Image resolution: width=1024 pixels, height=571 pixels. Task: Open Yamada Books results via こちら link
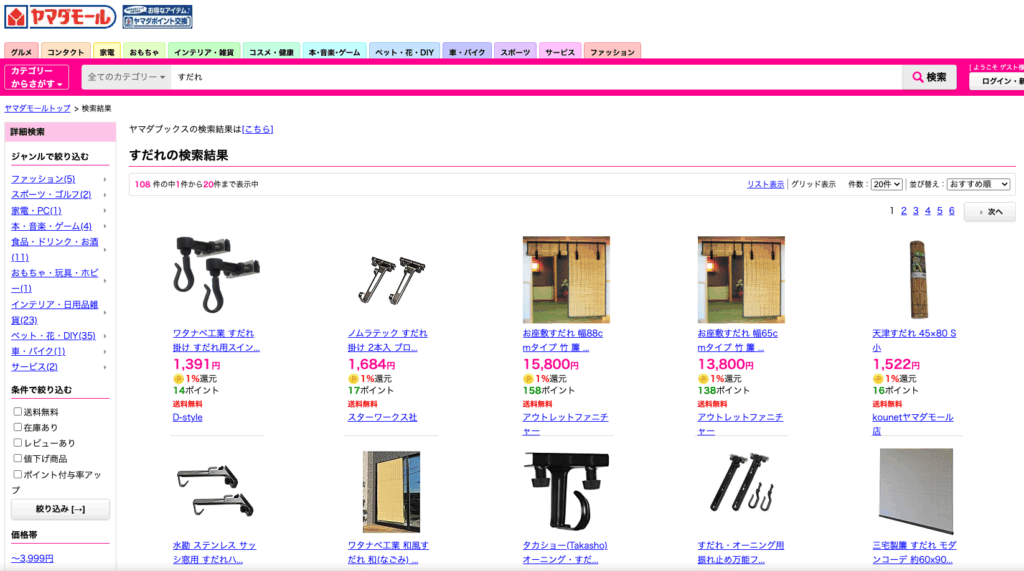tap(257, 129)
